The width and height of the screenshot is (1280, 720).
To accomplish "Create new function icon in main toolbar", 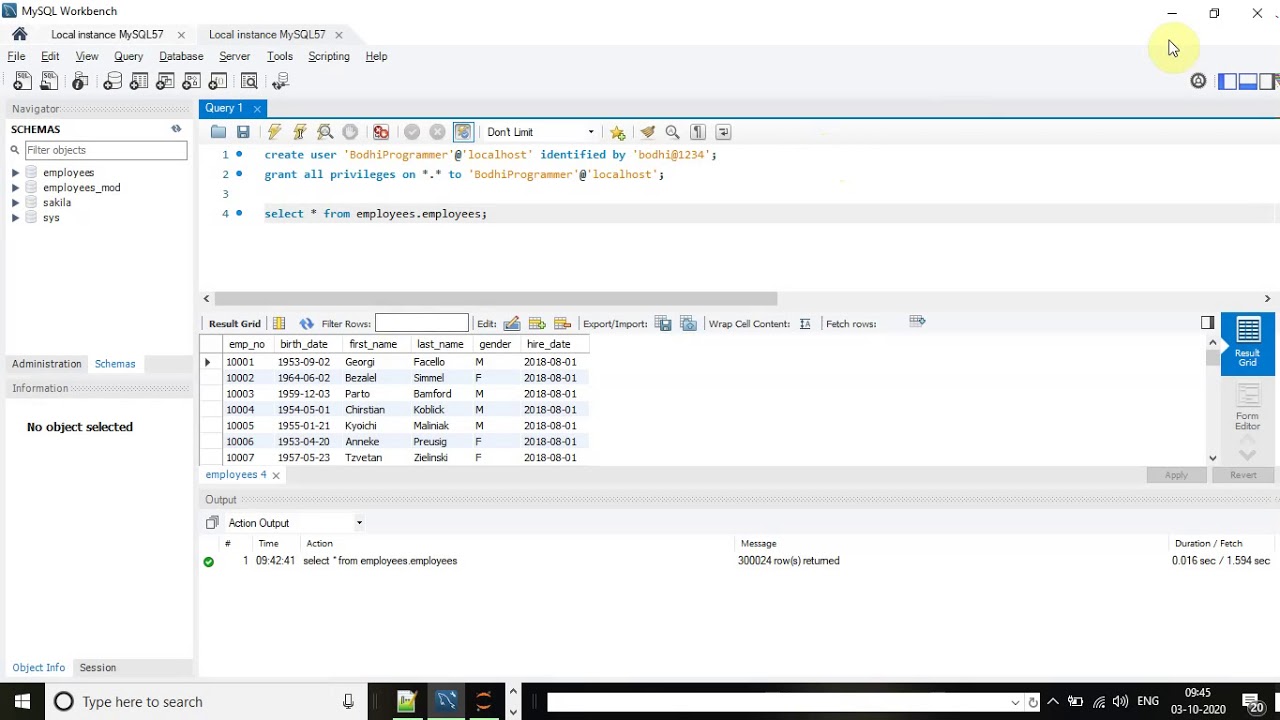I will click(217, 81).
